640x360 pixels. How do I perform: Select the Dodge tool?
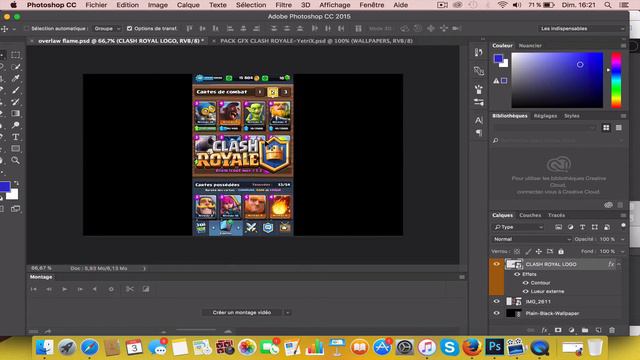point(16,125)
